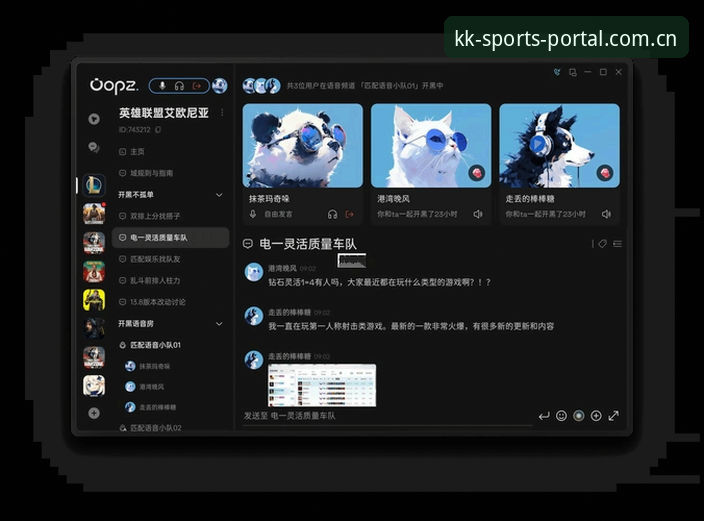704x521 pixels.
Task: Open the white cat avatar voice card
Action: [x=431, y=146]
